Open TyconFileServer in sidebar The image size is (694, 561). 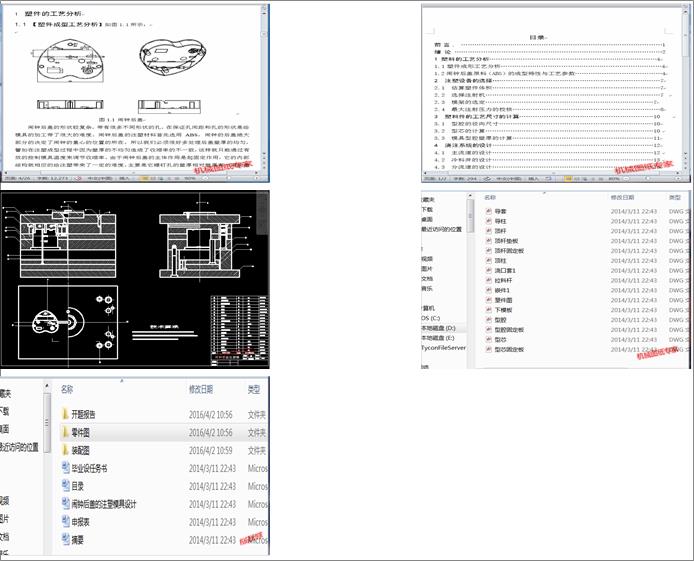tap(443, 348)
